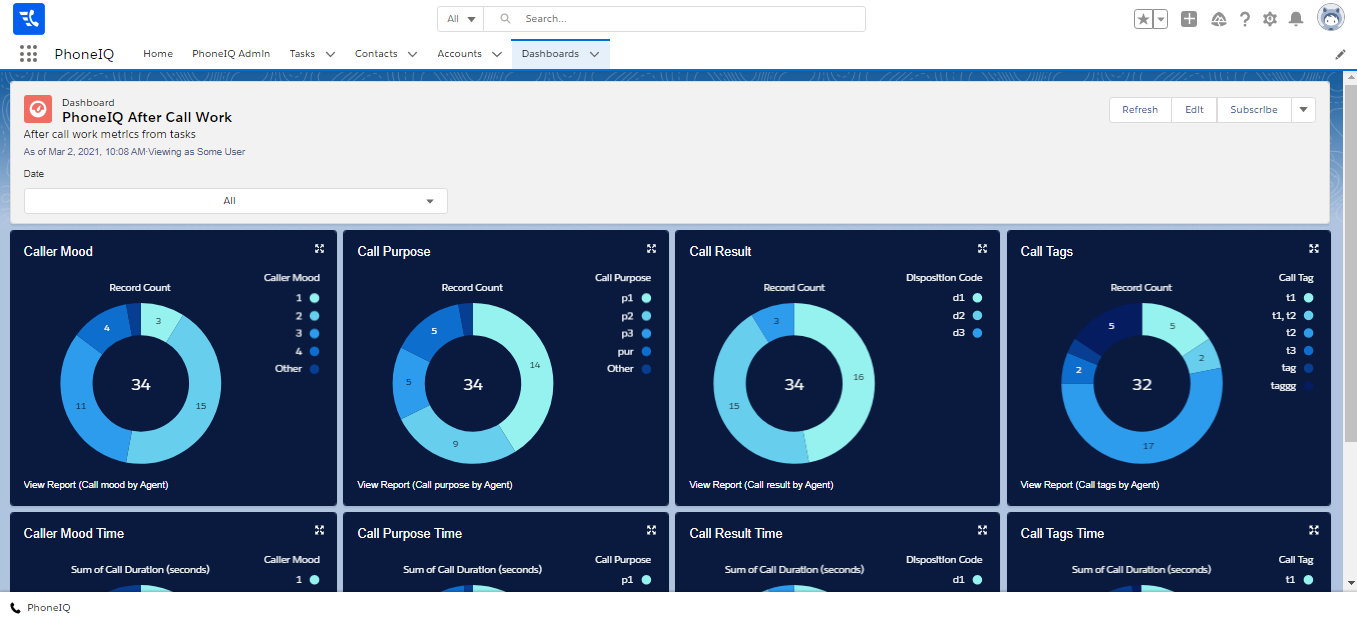Screen dimensions: 1357x624
Task: Expand the dropdown arrow next to Subscribe
Action: click(1303, 110)
